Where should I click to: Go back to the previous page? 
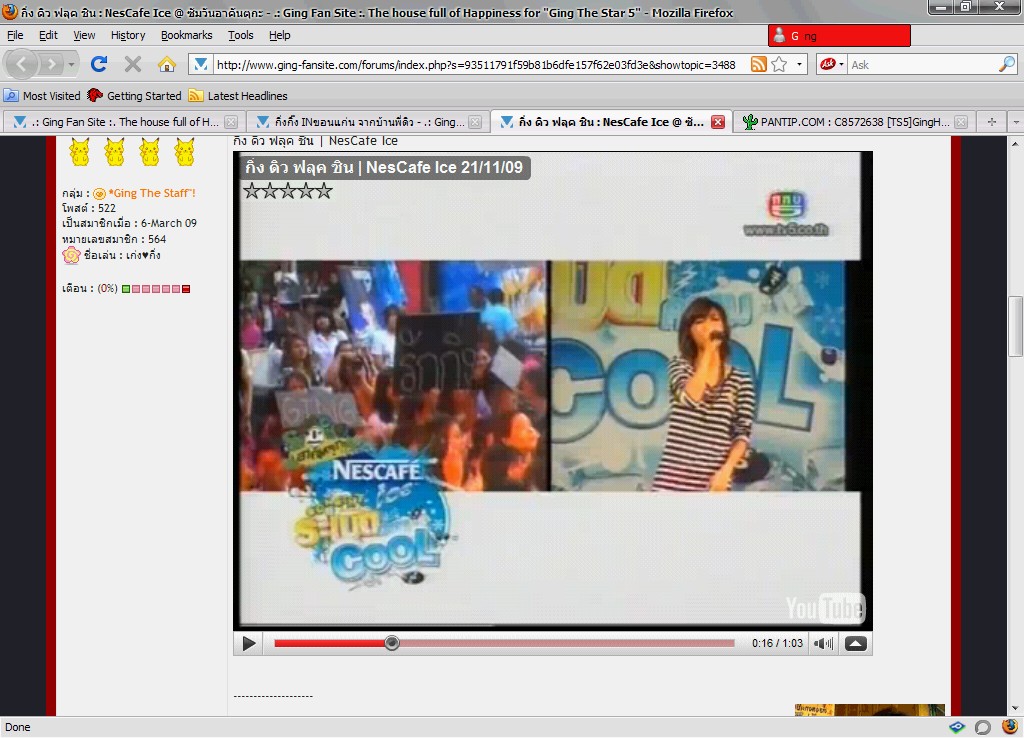pyautogui.click(x=22, y=64)
